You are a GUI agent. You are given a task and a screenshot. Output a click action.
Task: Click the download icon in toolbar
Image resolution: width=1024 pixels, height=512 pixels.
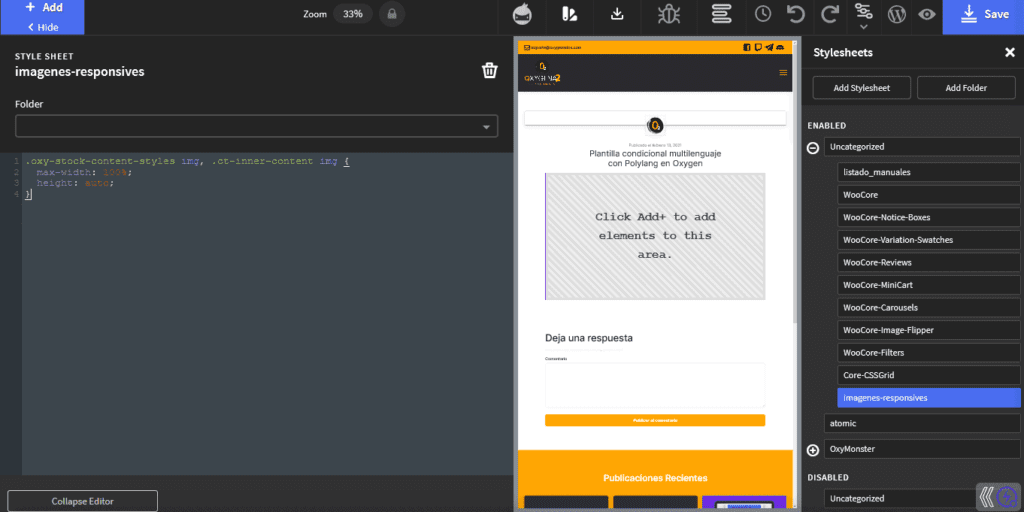click(x=617, y=14)
